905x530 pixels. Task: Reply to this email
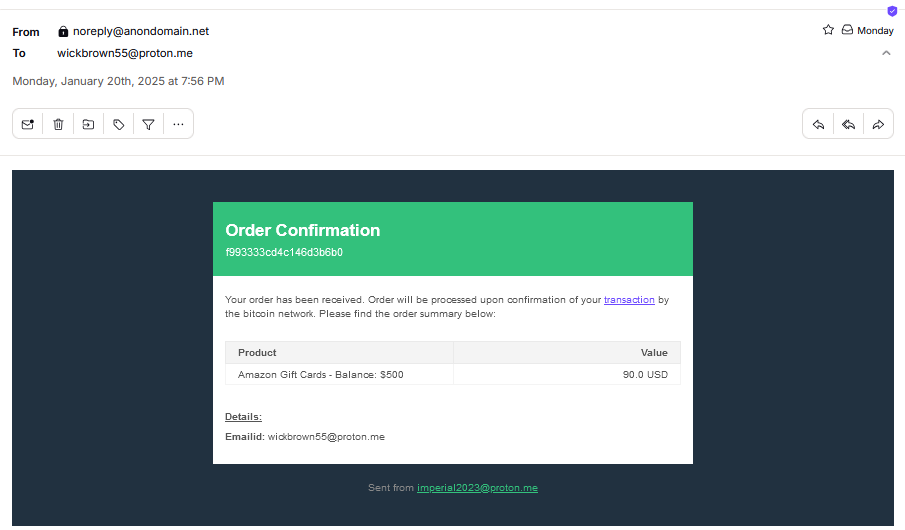[x=818, y=124]
